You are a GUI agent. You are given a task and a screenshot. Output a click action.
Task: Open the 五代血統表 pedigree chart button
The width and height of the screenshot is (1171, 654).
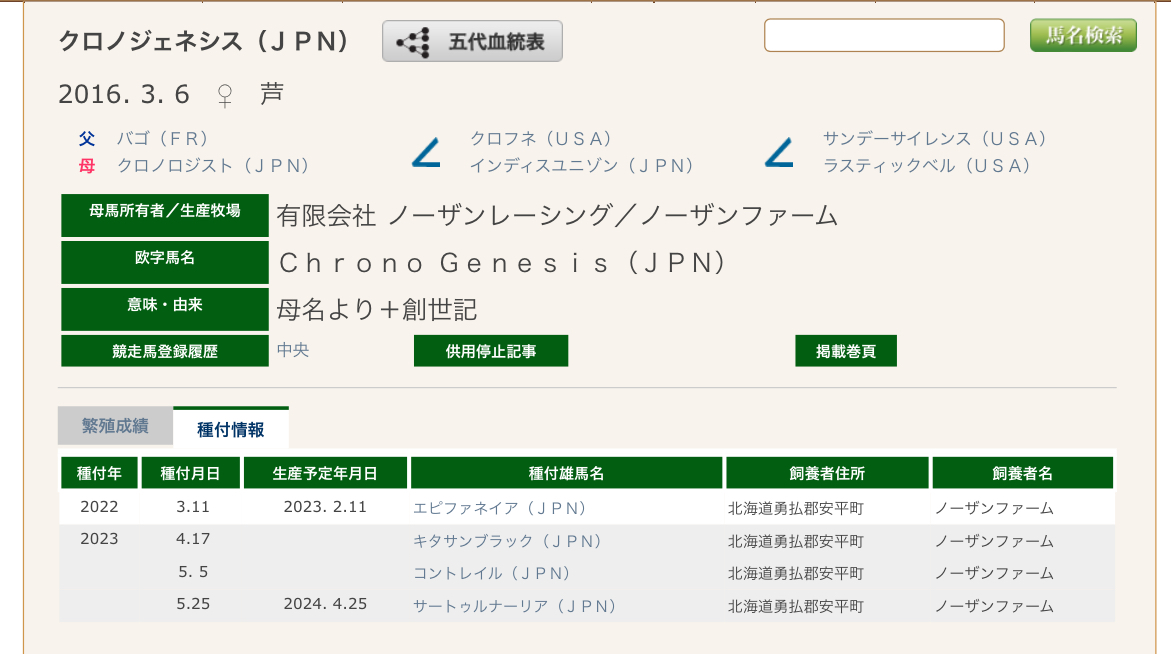[472, 42]
